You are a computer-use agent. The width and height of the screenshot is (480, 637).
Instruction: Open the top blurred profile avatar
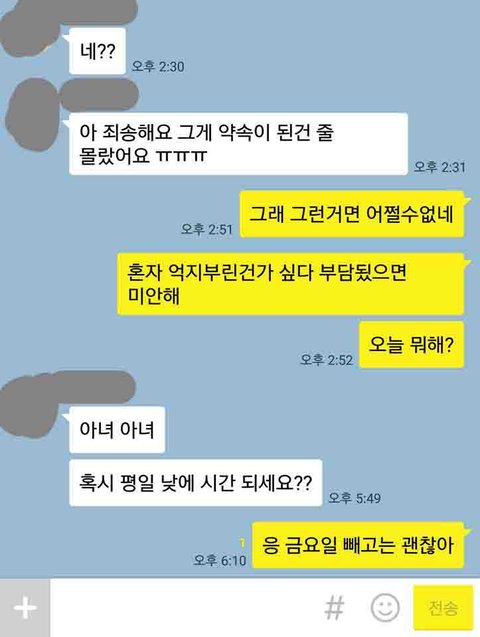coord(28,32)
